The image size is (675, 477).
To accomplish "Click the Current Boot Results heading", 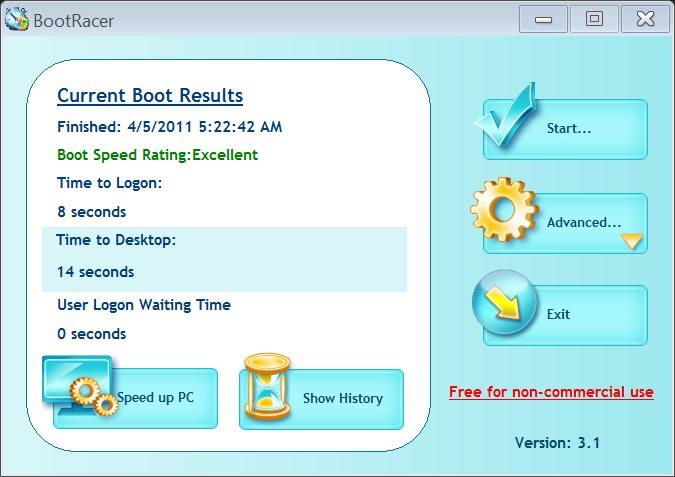I will point(150,96).
